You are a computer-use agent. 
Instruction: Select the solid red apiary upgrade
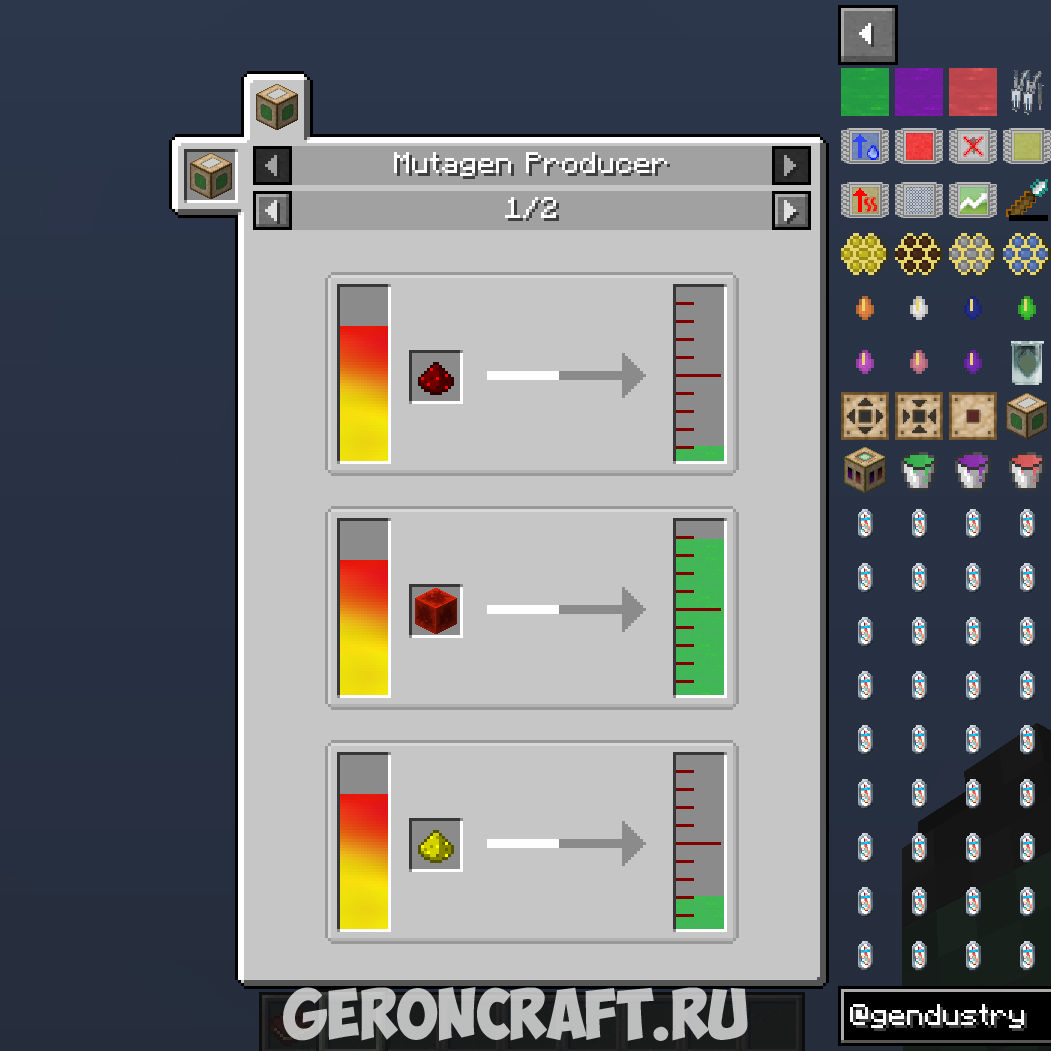(919, 146)
